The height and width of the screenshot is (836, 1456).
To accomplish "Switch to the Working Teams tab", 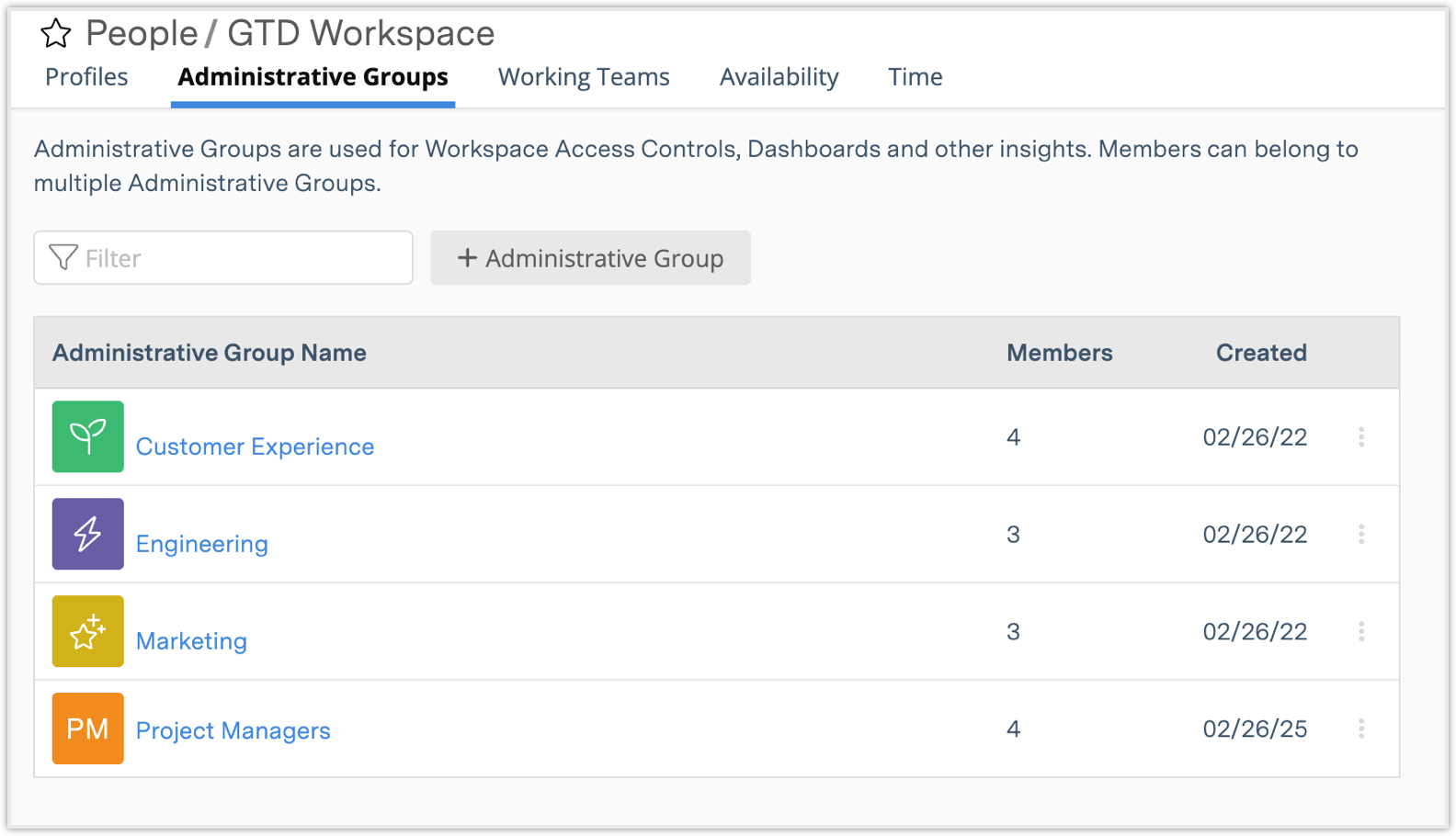I will pos(584,77).
